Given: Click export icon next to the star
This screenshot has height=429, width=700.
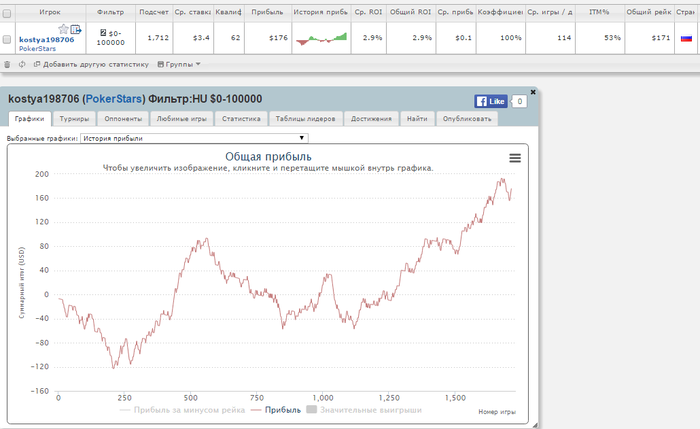Looking at the screenshot, I should pos(76,29).
